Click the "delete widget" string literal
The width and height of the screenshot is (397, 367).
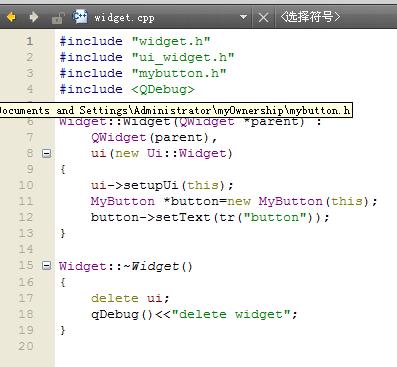tap(231, 314)
